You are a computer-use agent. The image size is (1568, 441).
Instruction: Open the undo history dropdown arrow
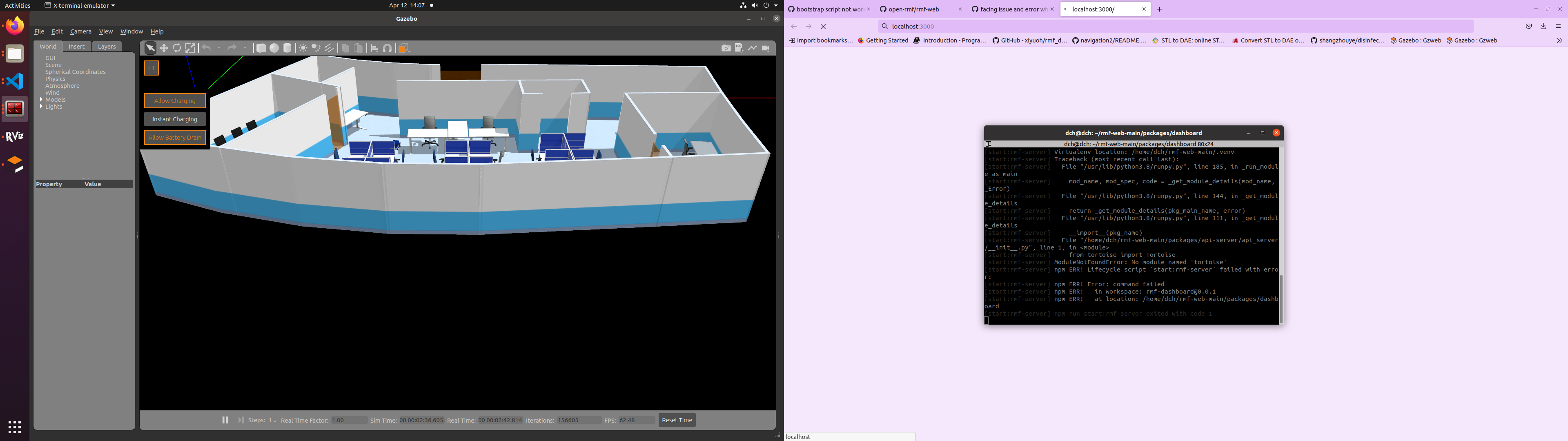(x=219, y=48)
